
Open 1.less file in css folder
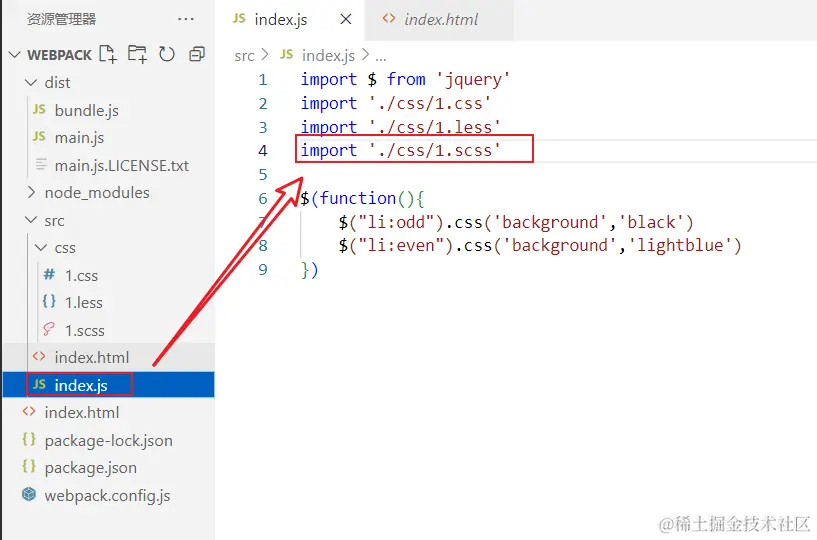(83, 303)
